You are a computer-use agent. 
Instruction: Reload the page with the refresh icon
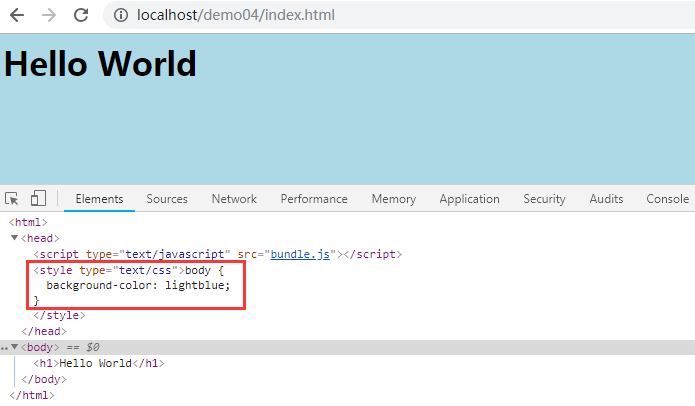[x=81, y=15]
